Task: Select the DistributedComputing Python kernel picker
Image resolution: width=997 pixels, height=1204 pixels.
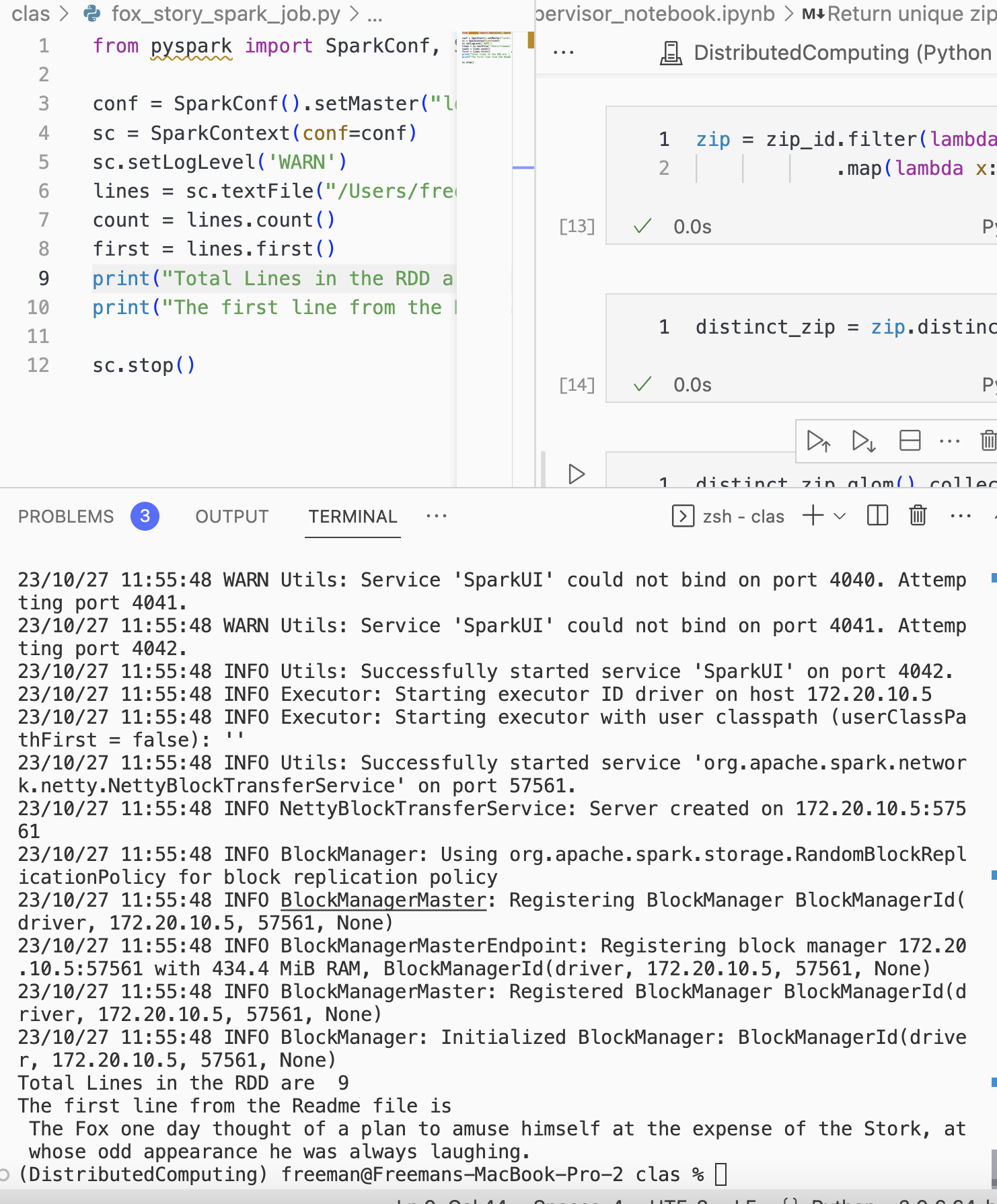Action: point(827,52)
